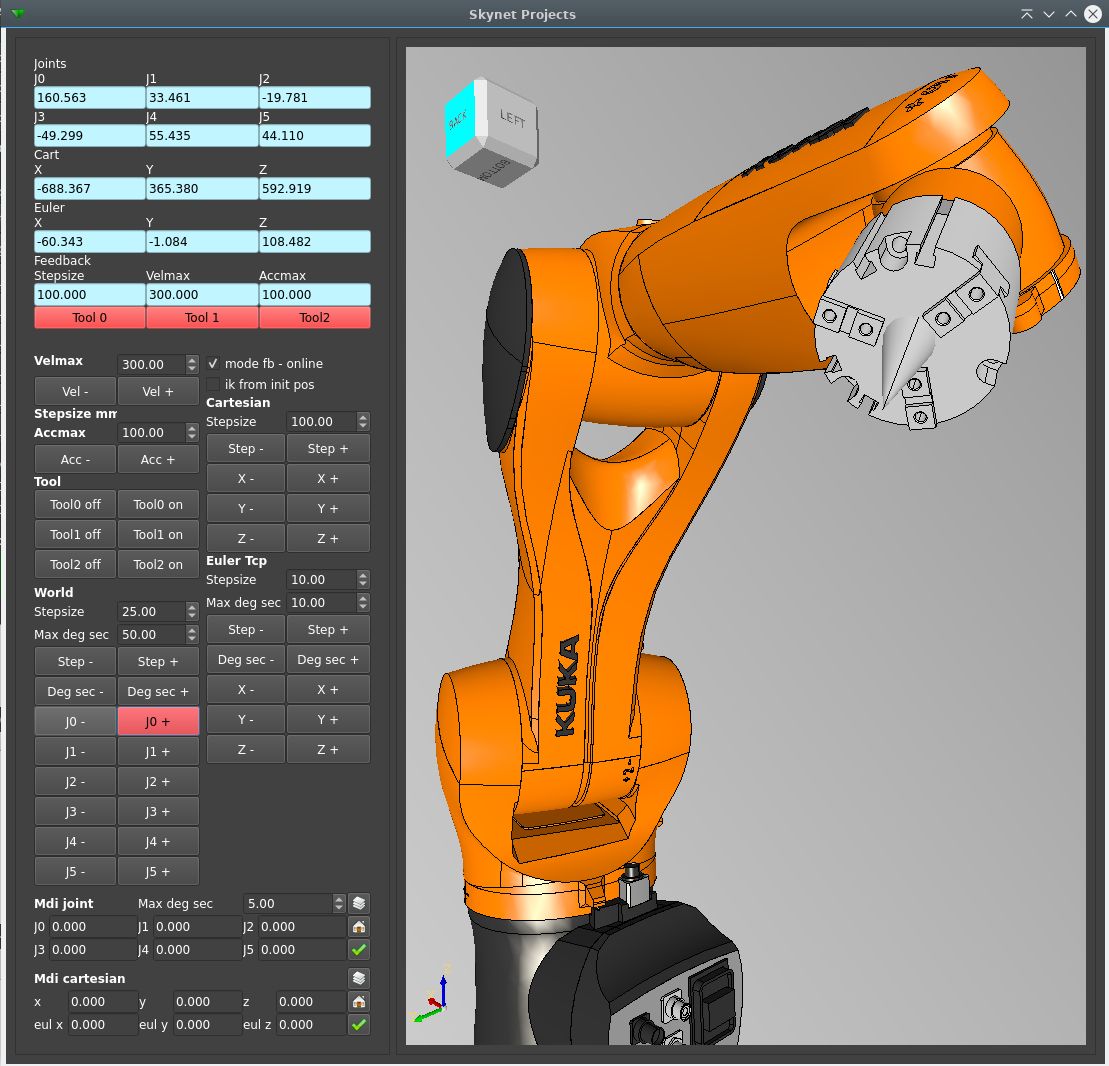Image resolution: width=1109 pixels, height=1066 pixels.
Task: Increase acceleration with Acc + button
Action: pyautogui.click(x=158, y=459)
